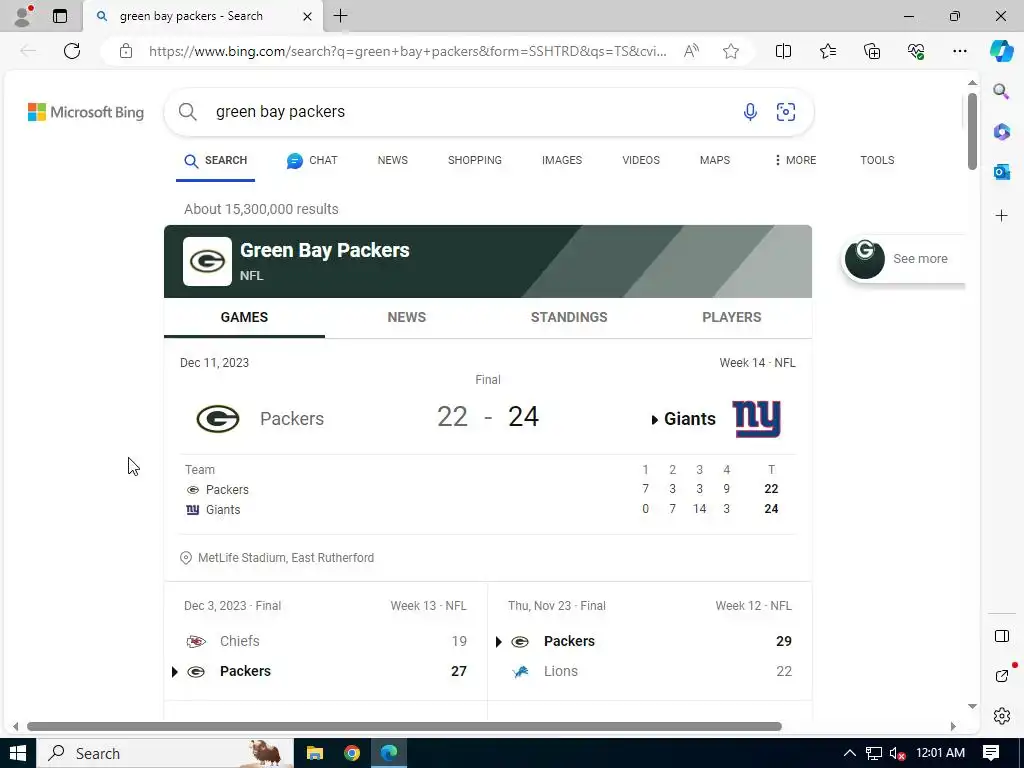The width and height of the screenshot is (1024, 768).
Task: Open the Edge profile icon
Action: click(x=22, y=16)
